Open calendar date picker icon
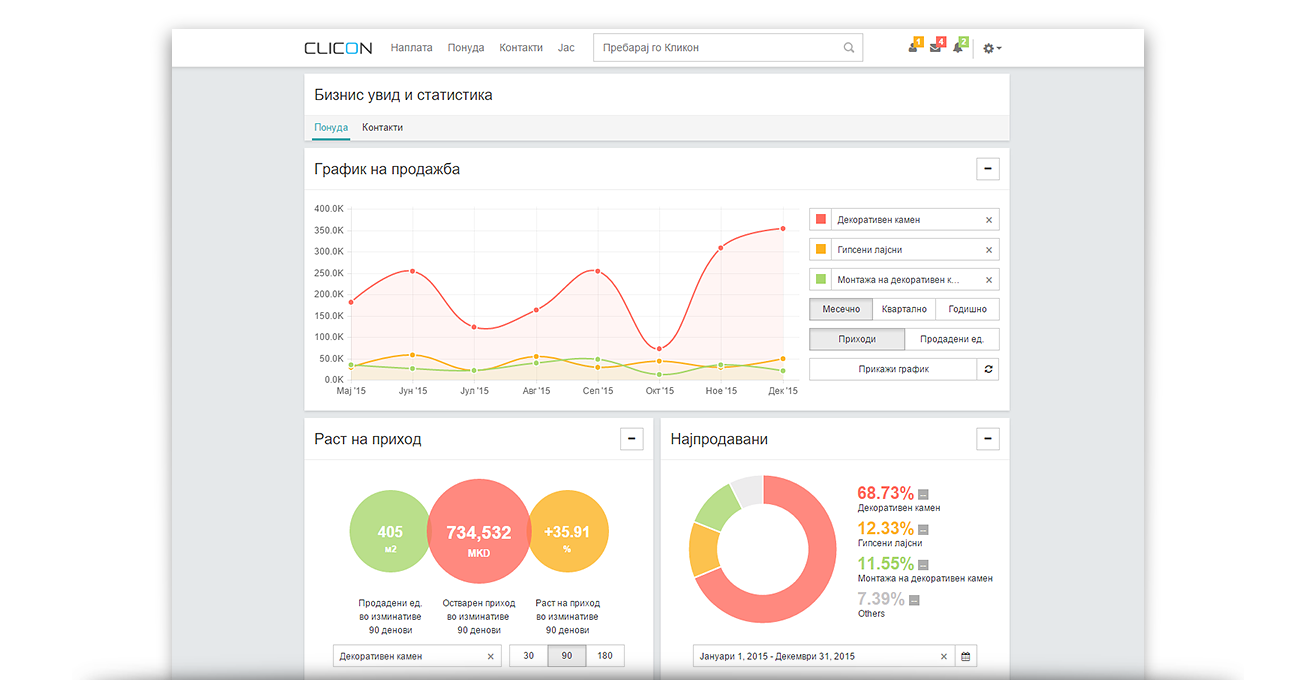This screenshot has width=1316, height=680. coord(965,657)
